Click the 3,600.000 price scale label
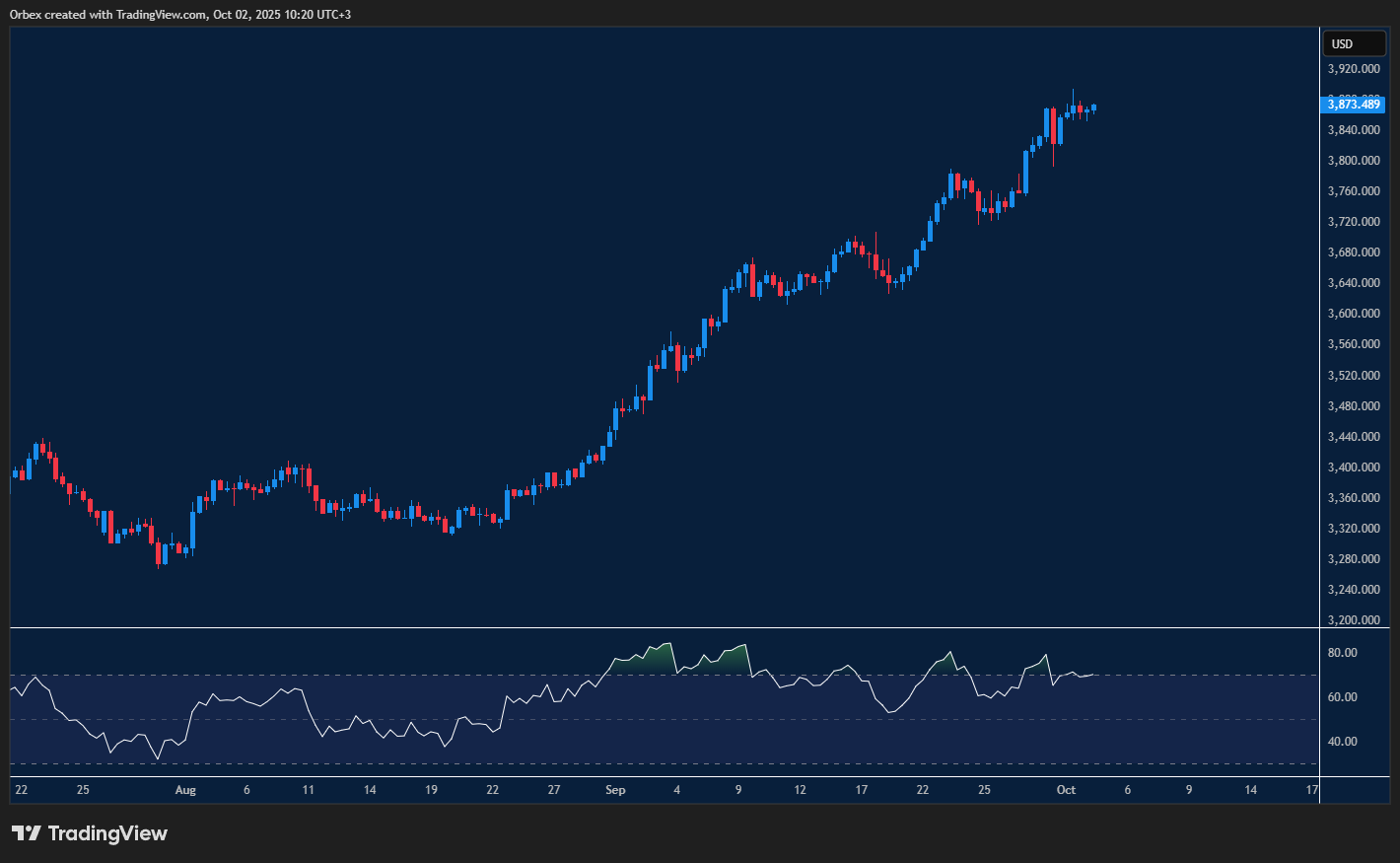The width and height of the screenshot is (1400, 863). 1354,314
